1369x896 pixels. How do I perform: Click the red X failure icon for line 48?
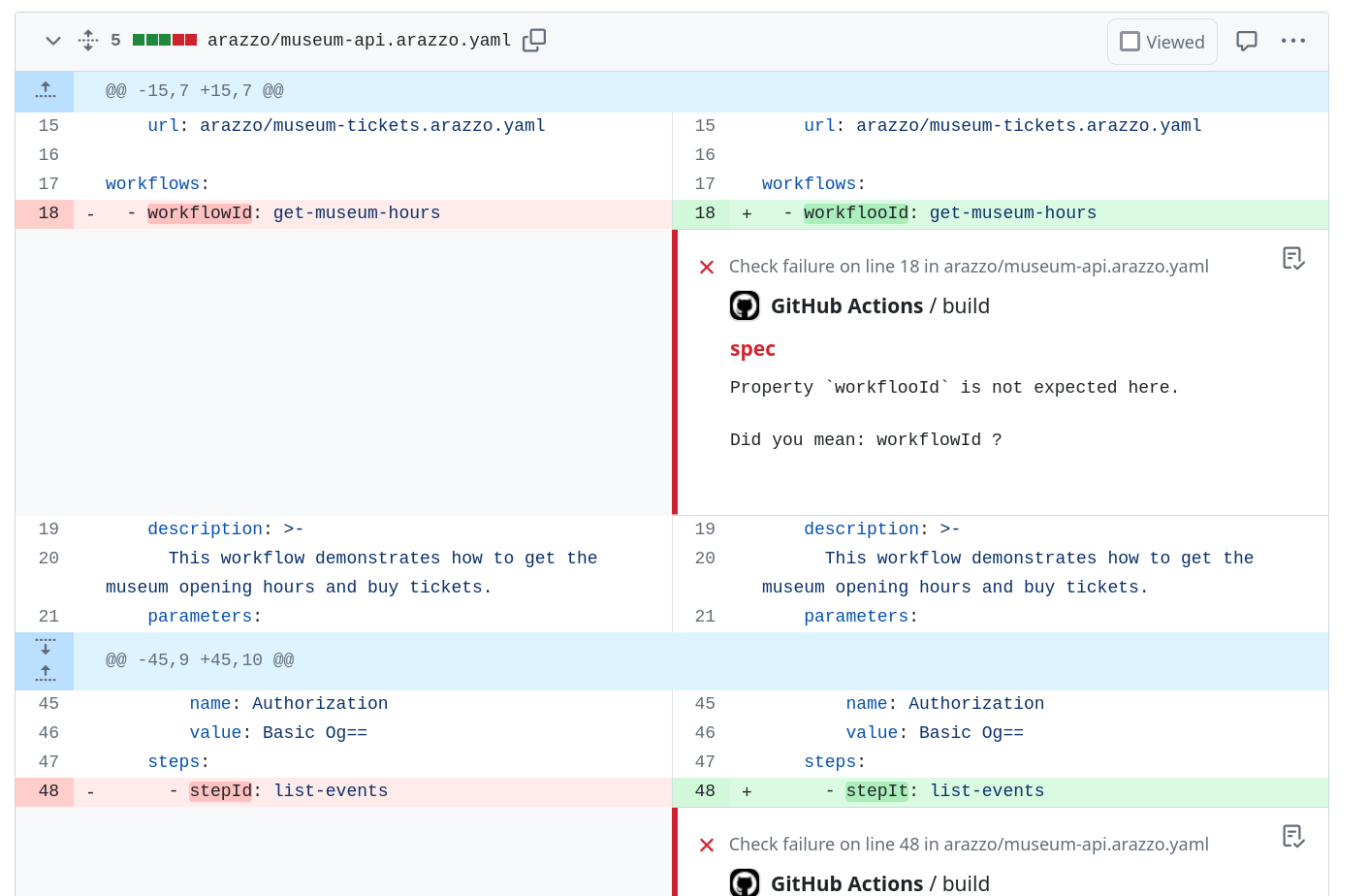(x=707, y=846)
